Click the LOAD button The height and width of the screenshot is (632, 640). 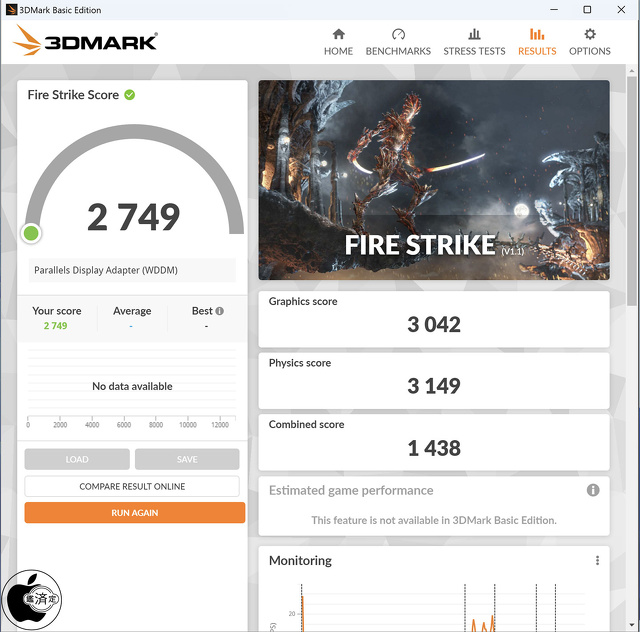click(77, 459)
